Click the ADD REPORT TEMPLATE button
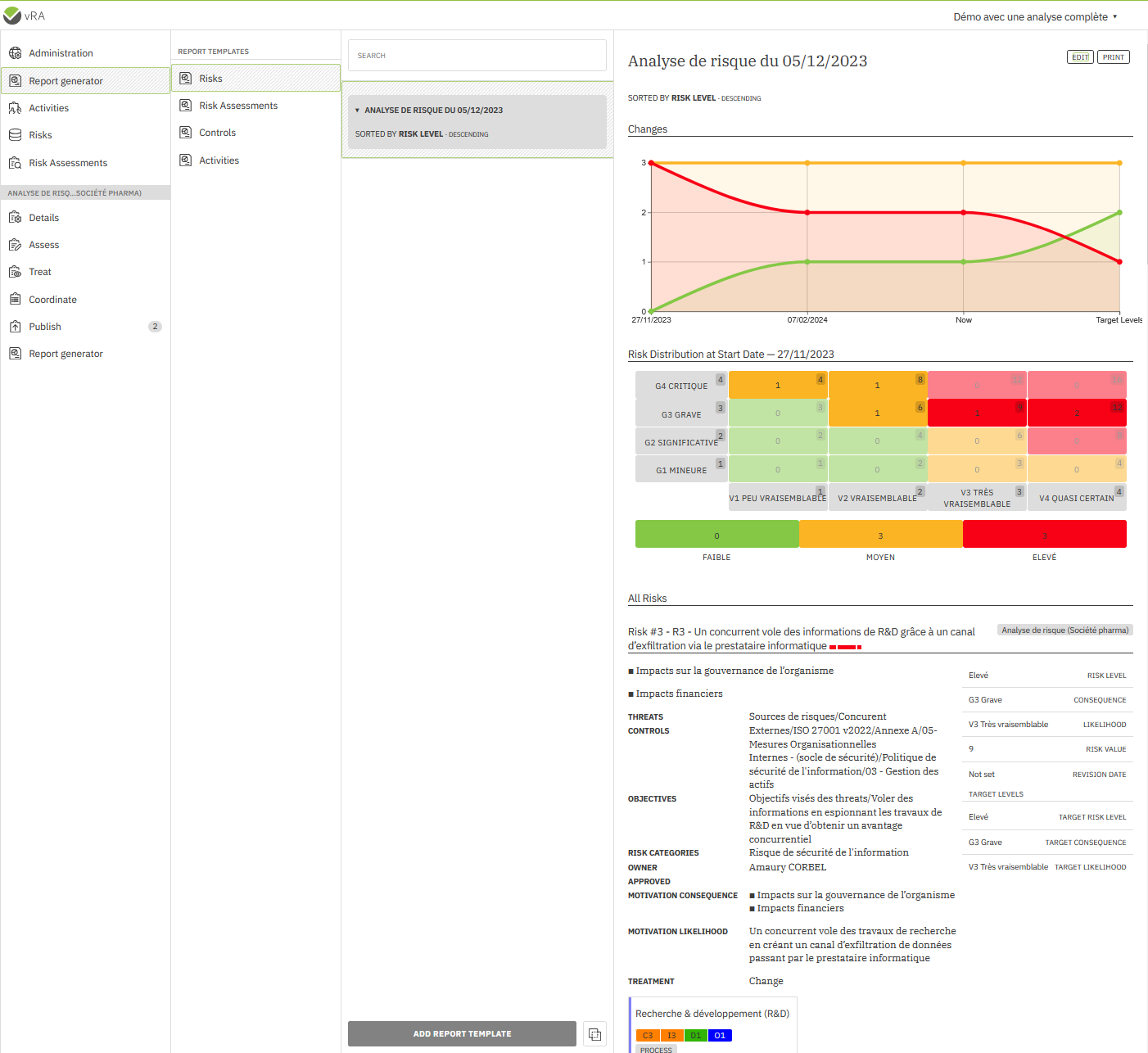 pos(462,1034)
